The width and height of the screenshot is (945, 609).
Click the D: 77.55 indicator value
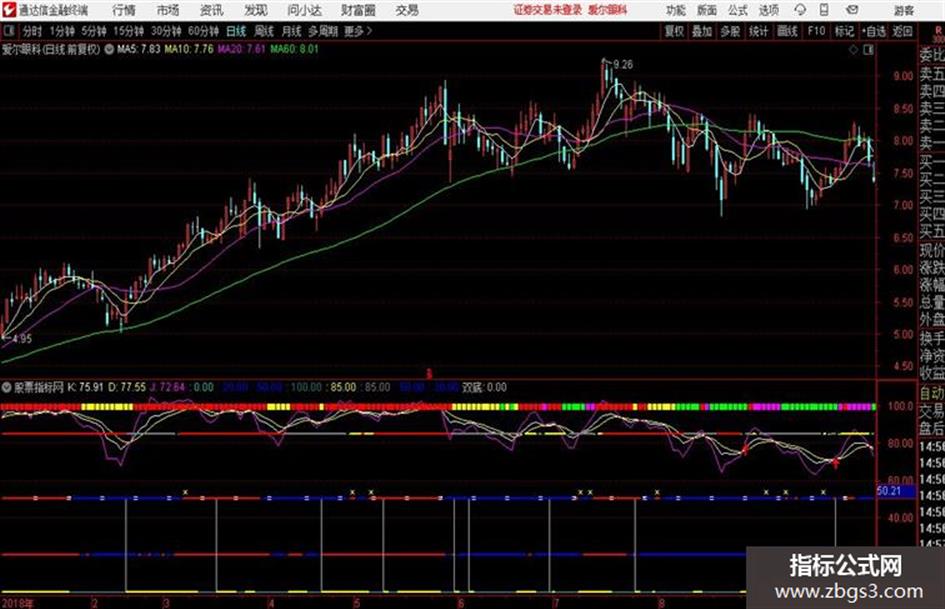(127, 388)
